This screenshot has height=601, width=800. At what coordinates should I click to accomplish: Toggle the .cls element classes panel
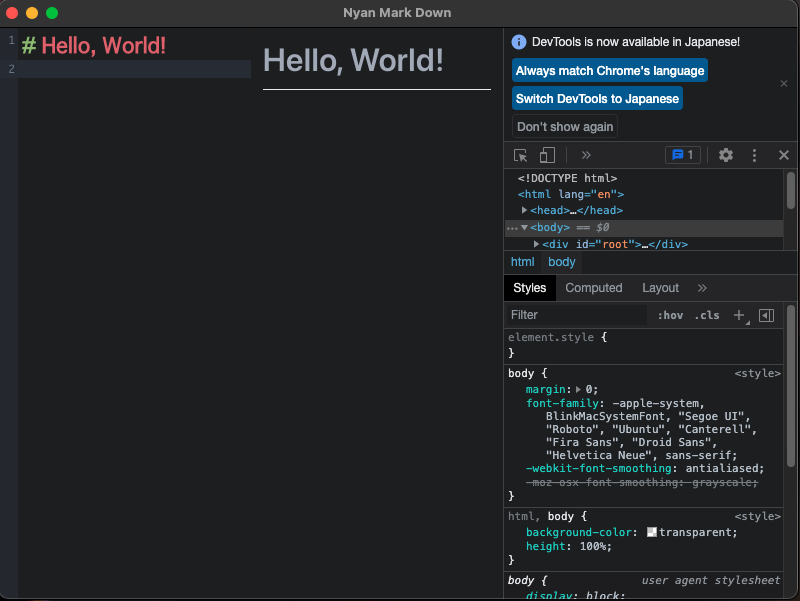[707, 315]
